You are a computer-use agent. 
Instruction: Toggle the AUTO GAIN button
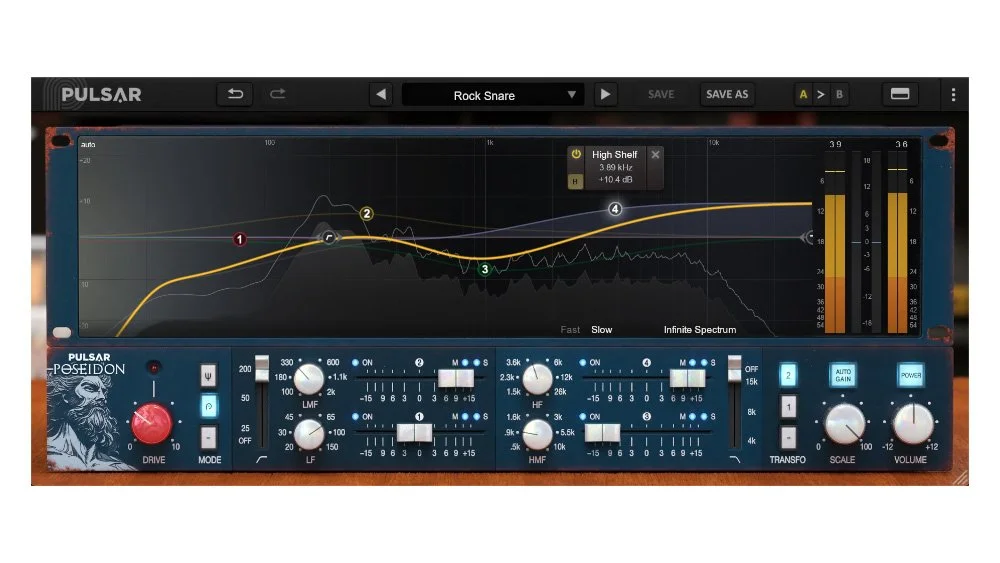click(x=843, y=375)
